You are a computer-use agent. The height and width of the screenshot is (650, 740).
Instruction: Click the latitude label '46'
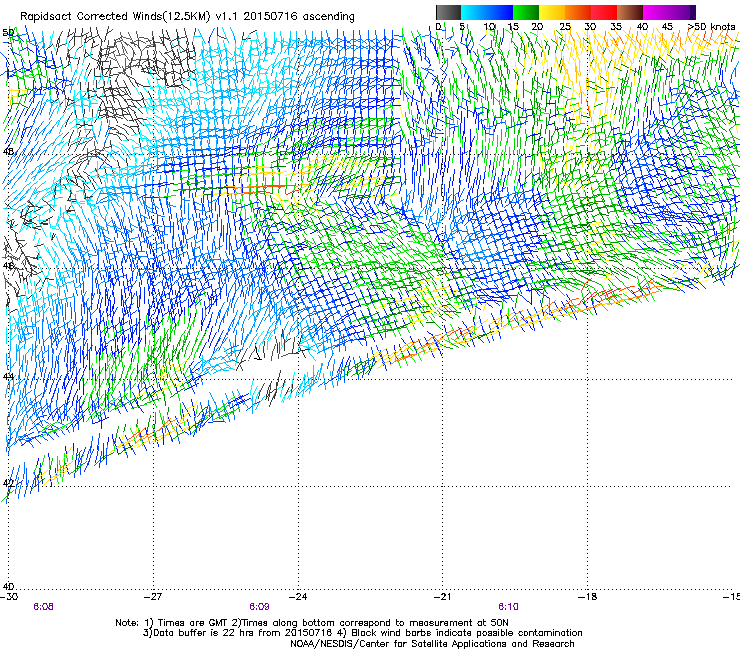(8, 266)
